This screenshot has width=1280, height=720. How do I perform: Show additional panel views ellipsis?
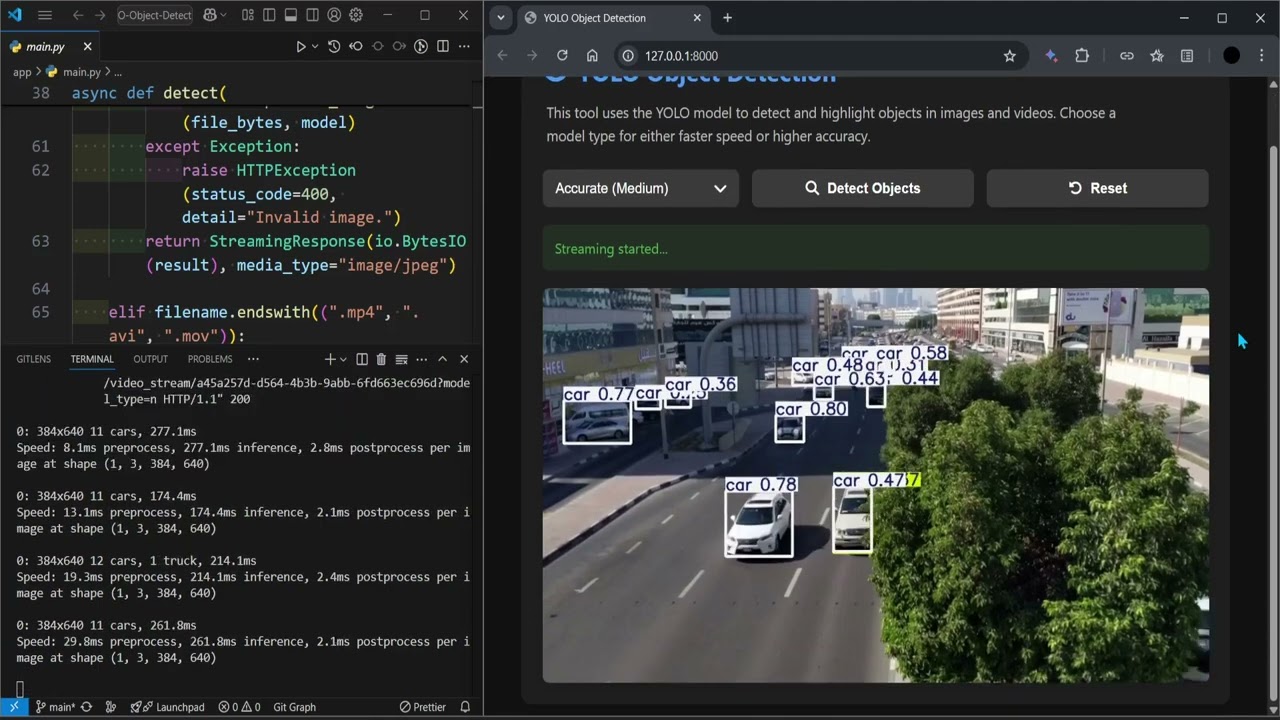[253, 359]
